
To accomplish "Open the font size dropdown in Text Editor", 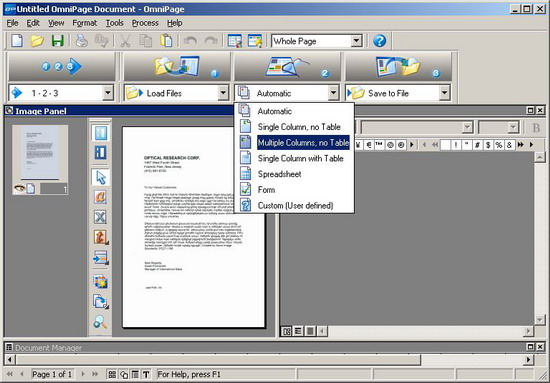I will click(513, 127).
